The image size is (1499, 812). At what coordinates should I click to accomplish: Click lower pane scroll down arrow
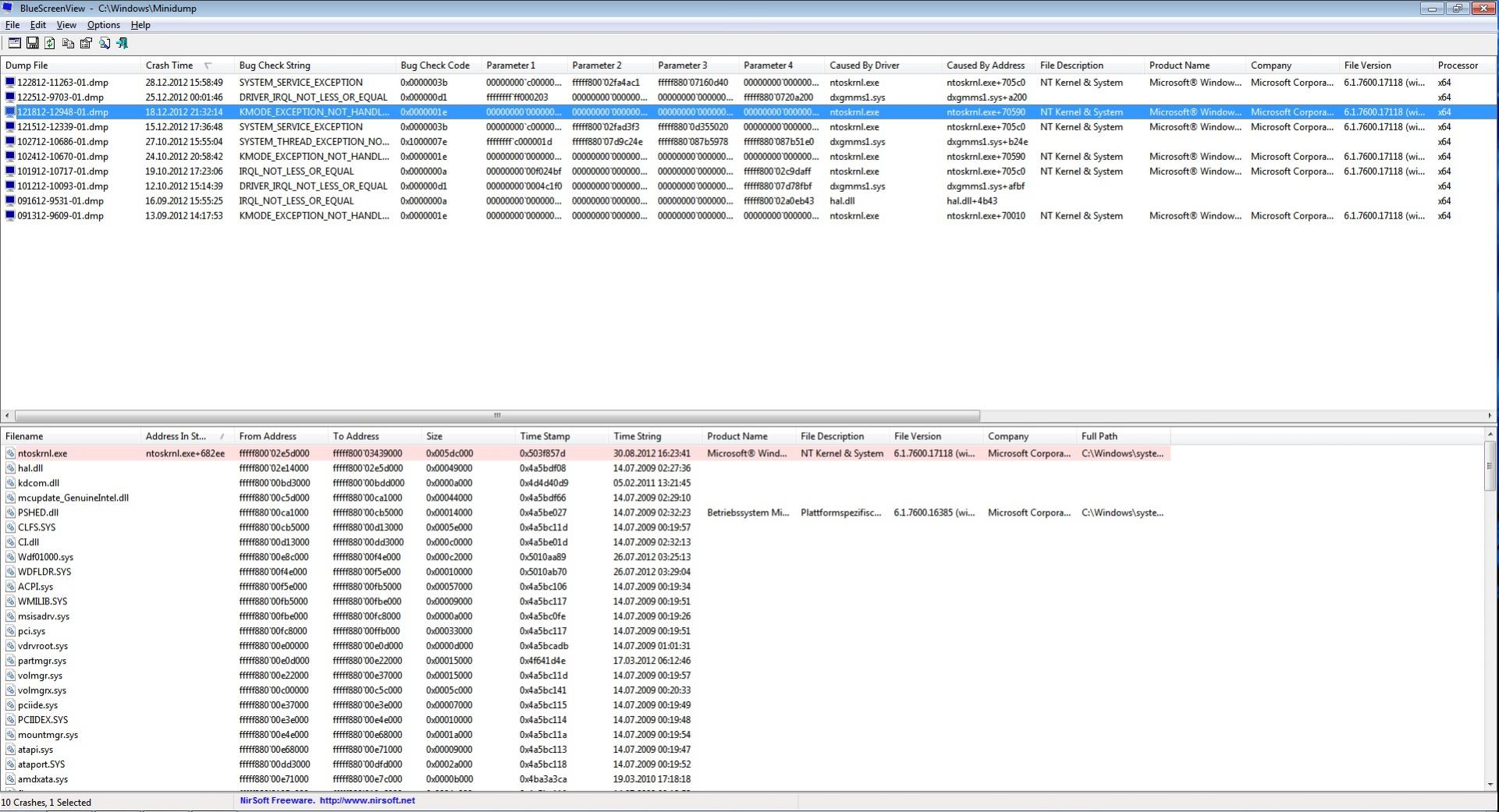[1490, 785]
